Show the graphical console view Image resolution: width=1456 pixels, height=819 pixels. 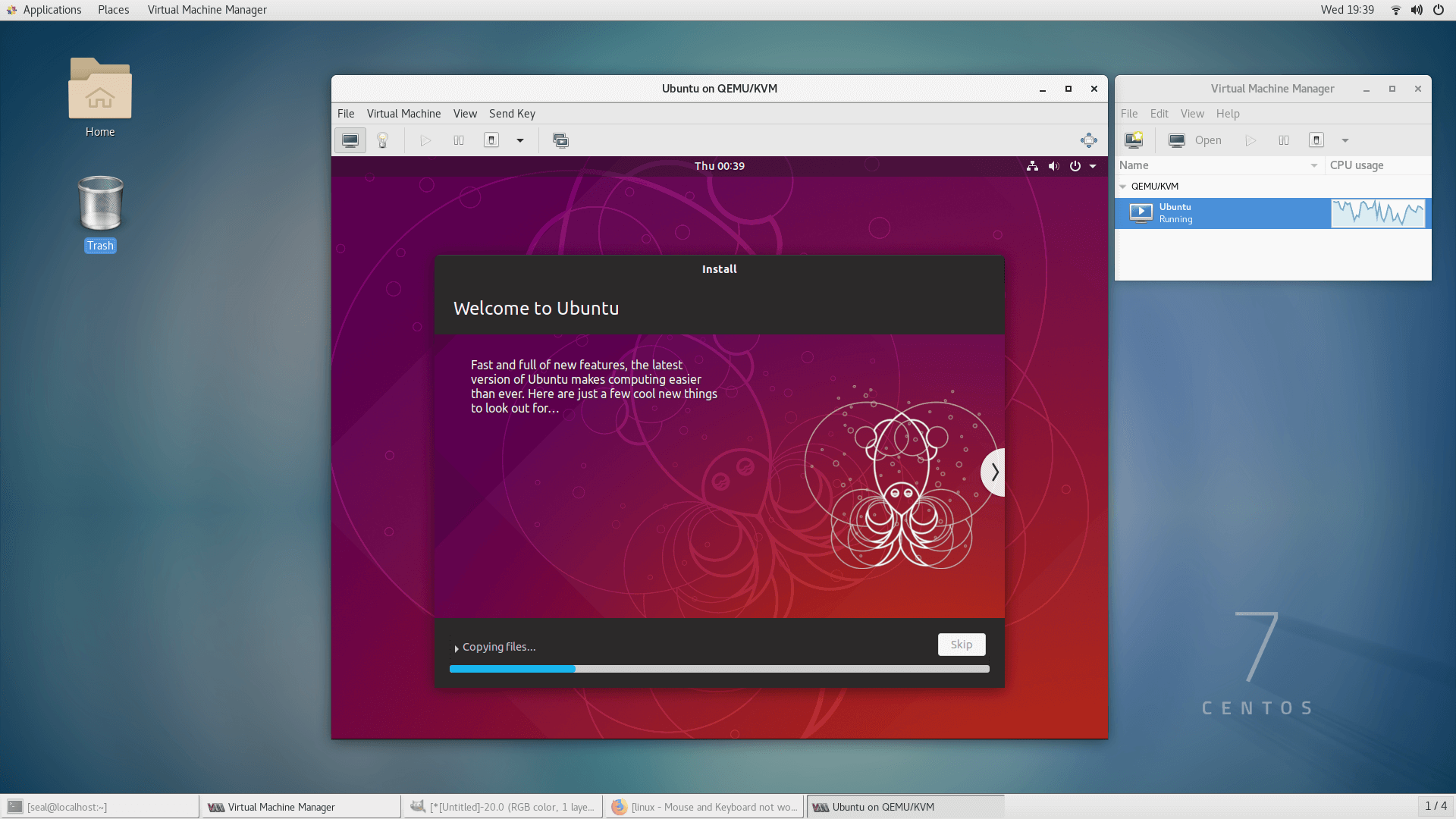tap(350, 140)
